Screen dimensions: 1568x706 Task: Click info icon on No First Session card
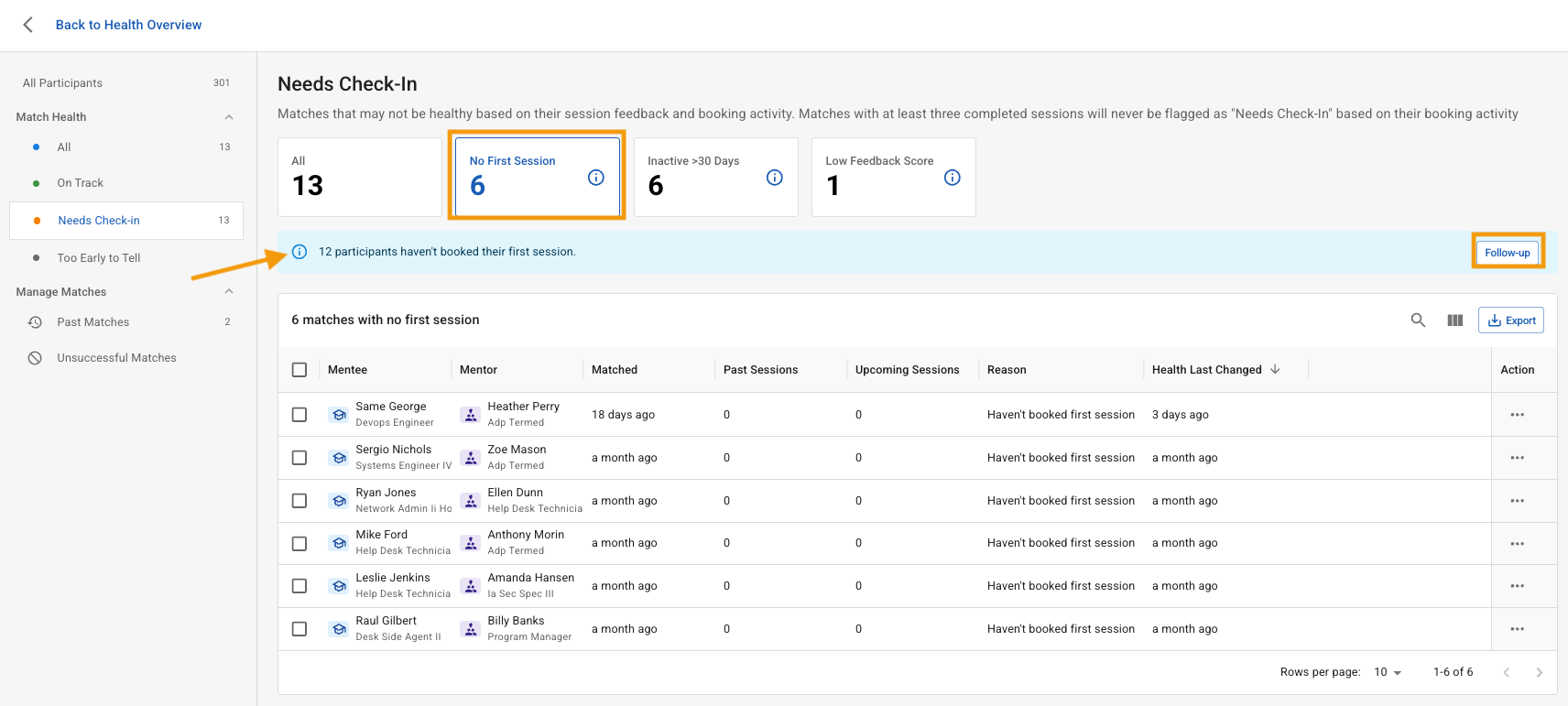(595, 178)
